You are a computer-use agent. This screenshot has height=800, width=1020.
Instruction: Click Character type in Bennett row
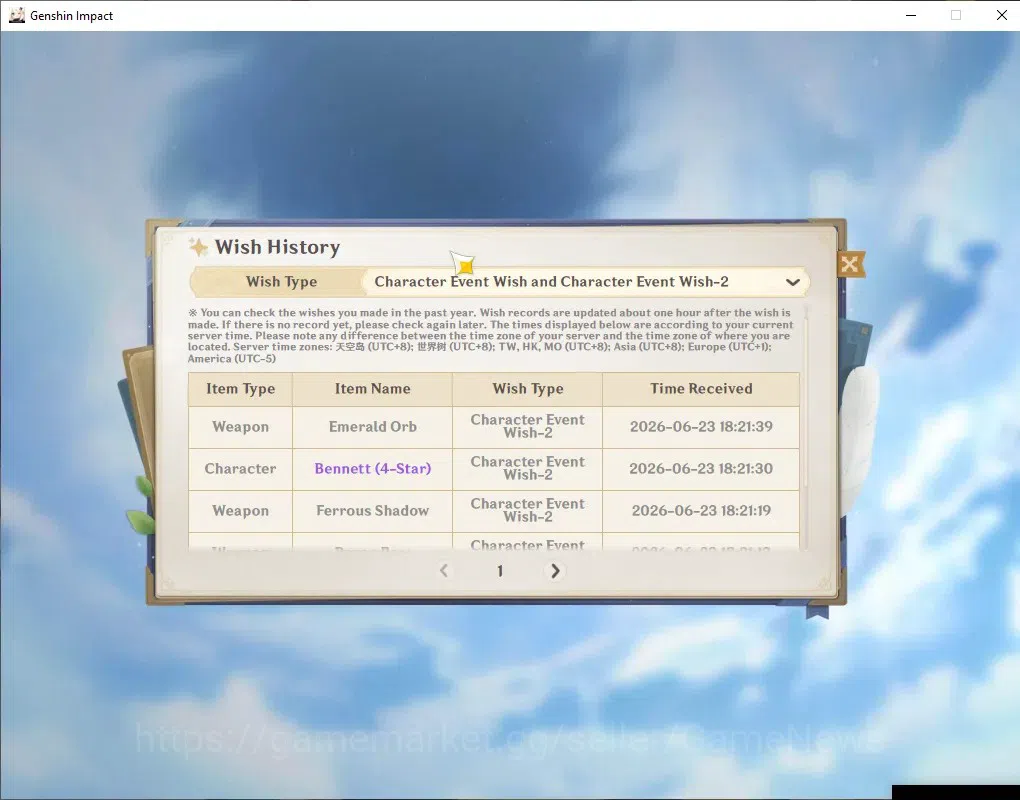[241, 468]
